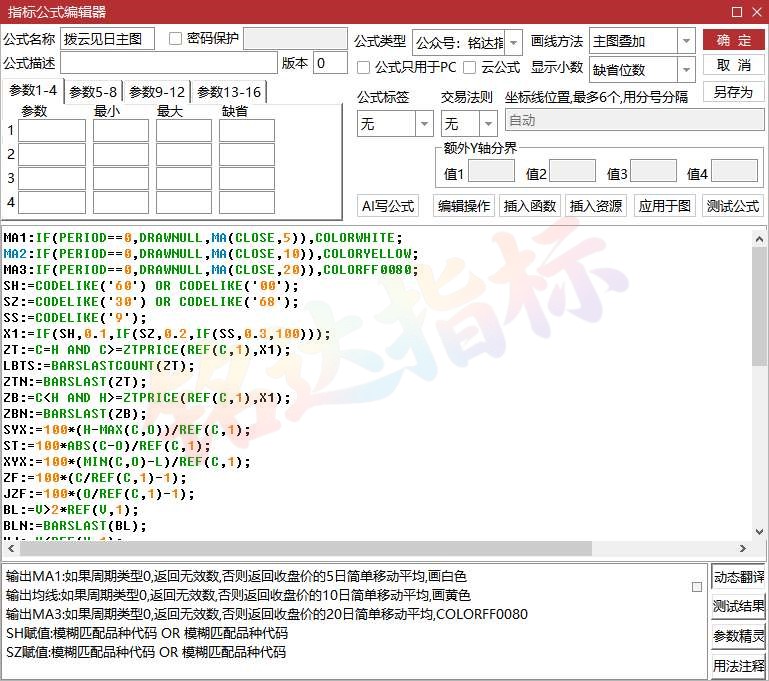Apply formula with 应用于图 button
Image resolution: width=769 pixels, height=681 pixels.
click(x=665, y=206)
